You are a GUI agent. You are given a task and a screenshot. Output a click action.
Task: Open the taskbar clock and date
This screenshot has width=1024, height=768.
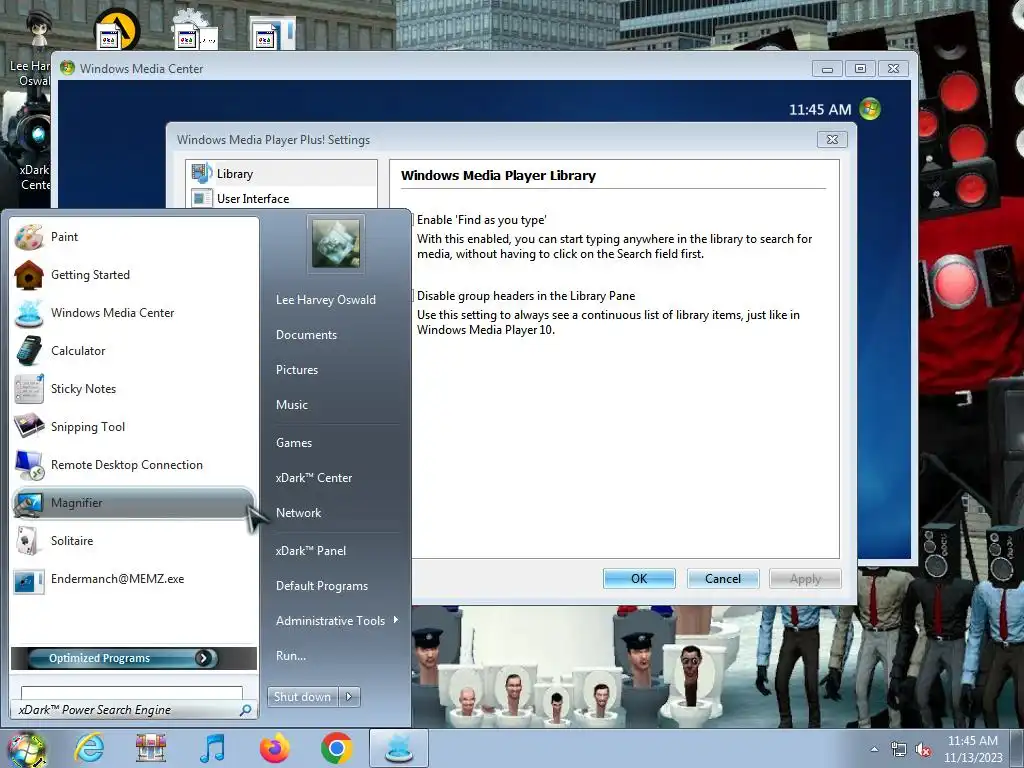973,749
